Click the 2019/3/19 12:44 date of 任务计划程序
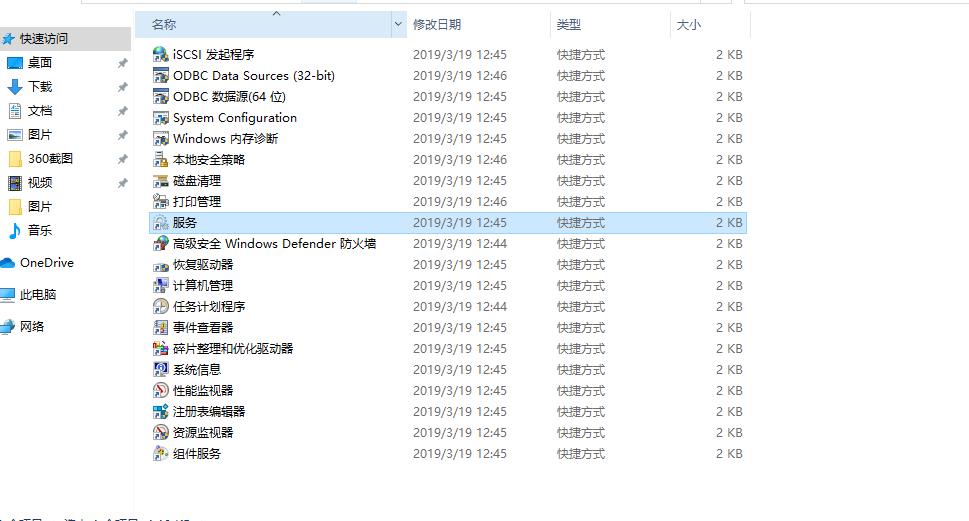 pyautogui.click(x=460, y=307)
